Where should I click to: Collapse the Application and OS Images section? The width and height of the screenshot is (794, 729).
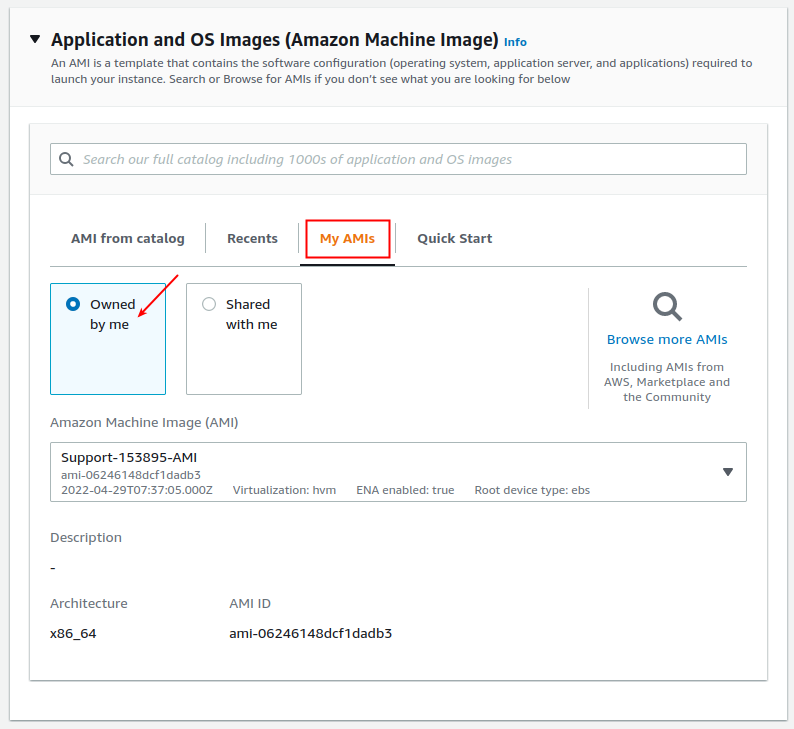35,39
